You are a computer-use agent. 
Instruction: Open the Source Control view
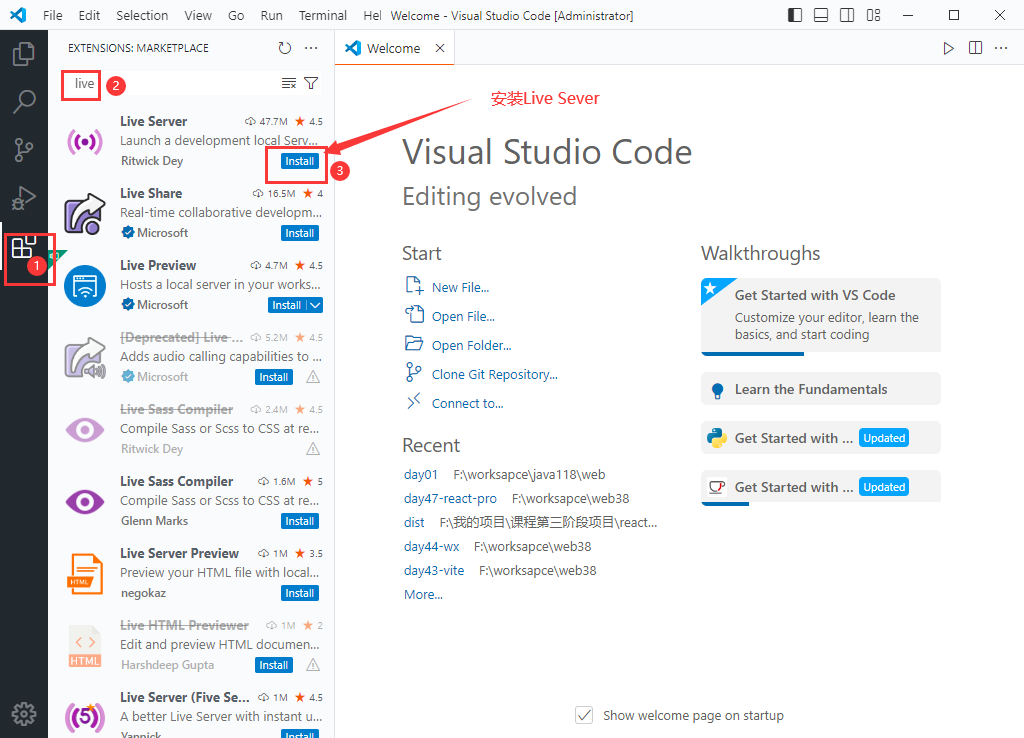(x=24, y=150)
